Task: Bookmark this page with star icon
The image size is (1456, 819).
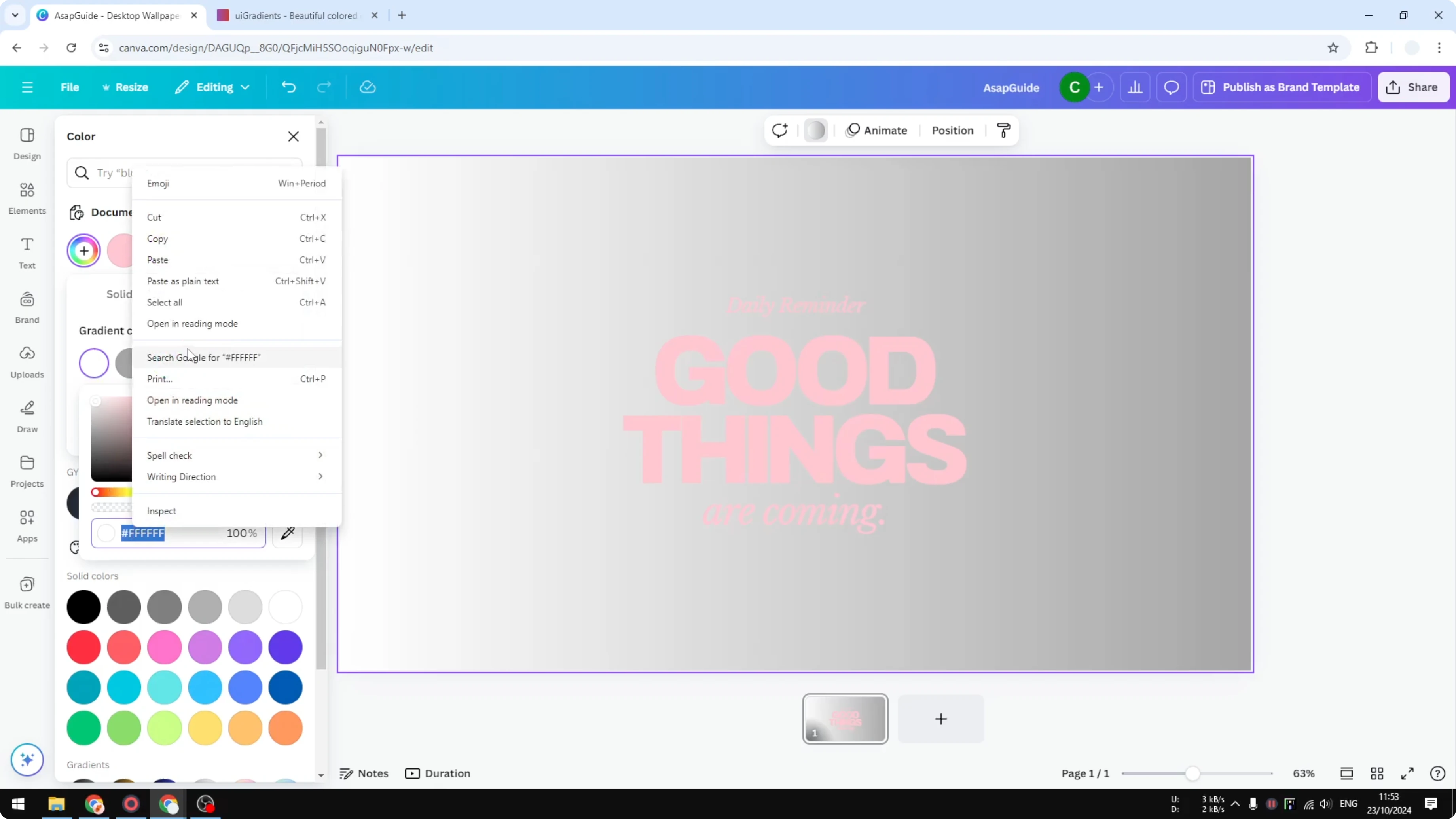Action: click(1333, 48)
